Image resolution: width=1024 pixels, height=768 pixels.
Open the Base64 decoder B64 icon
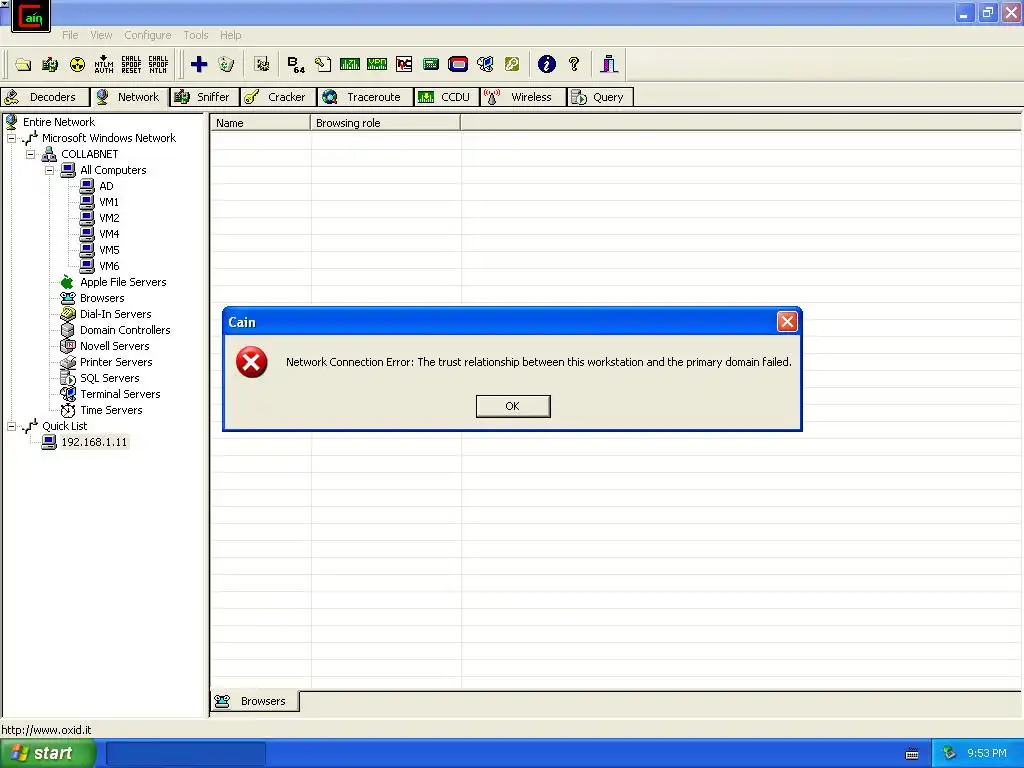coord(296,64)
